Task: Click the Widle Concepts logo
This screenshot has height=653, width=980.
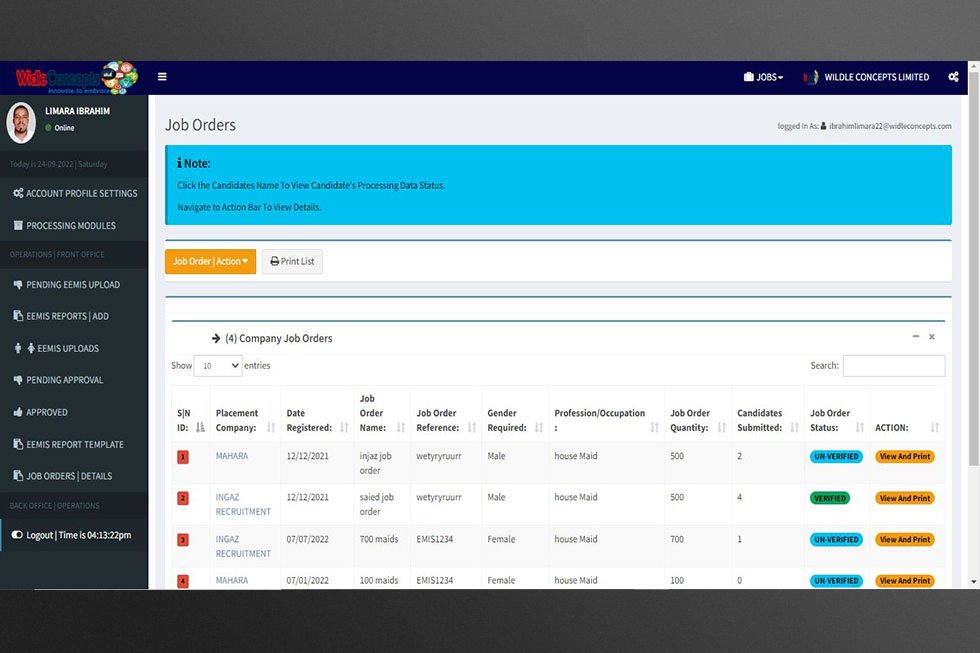Action: [75, 78]
